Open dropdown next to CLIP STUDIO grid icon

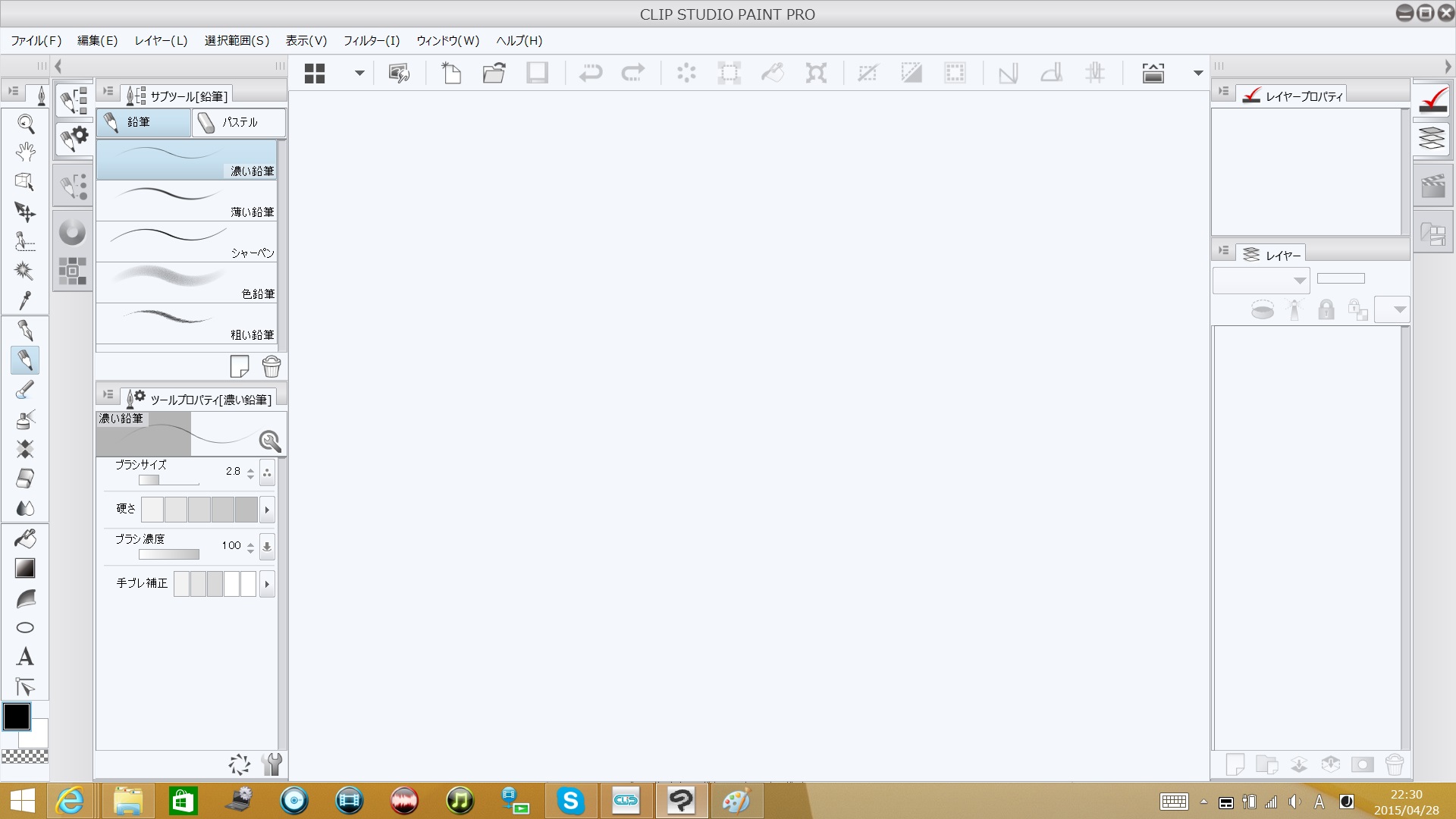(x=359, y=74)
